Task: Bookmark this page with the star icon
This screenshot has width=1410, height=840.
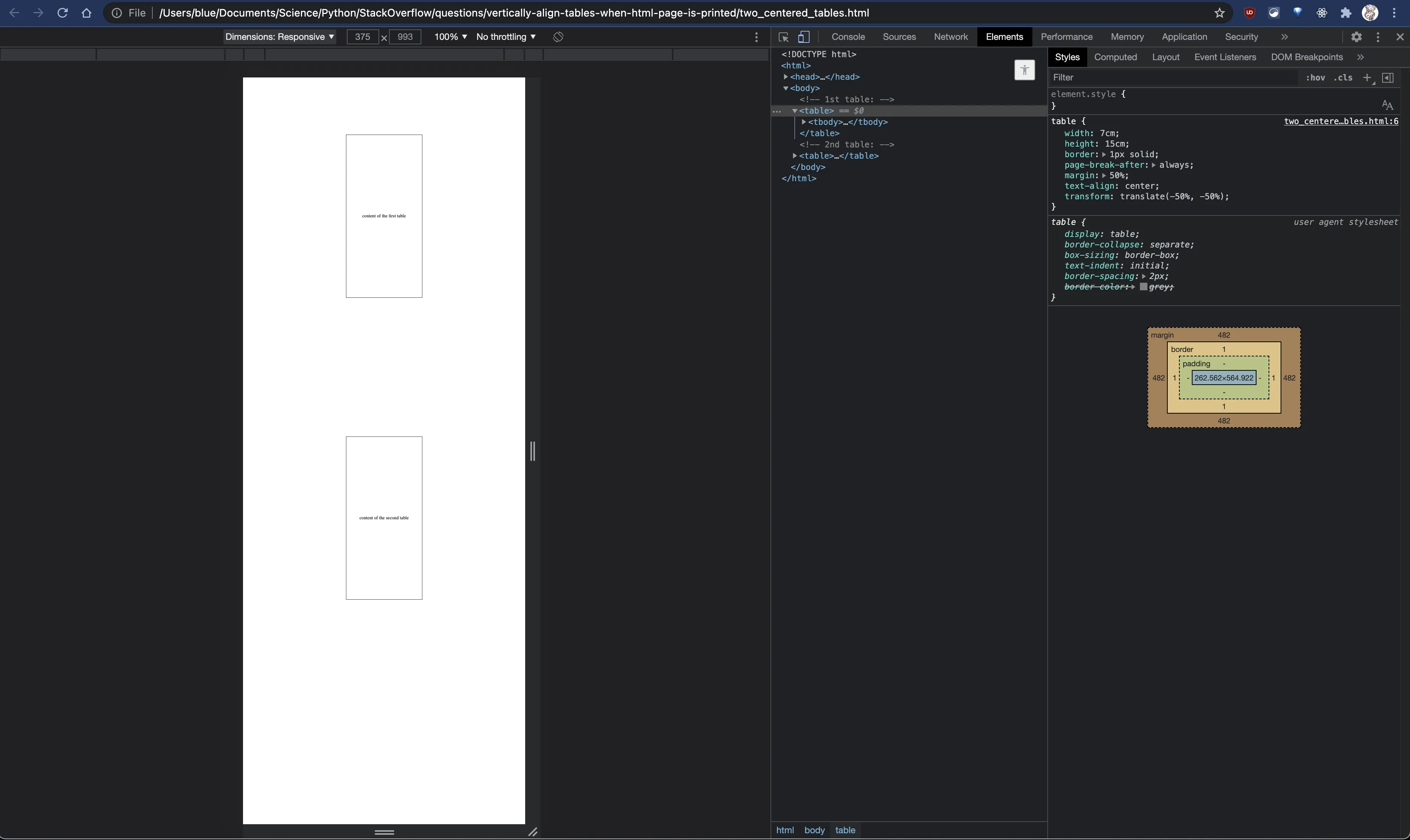Action: pos(1219,13)
